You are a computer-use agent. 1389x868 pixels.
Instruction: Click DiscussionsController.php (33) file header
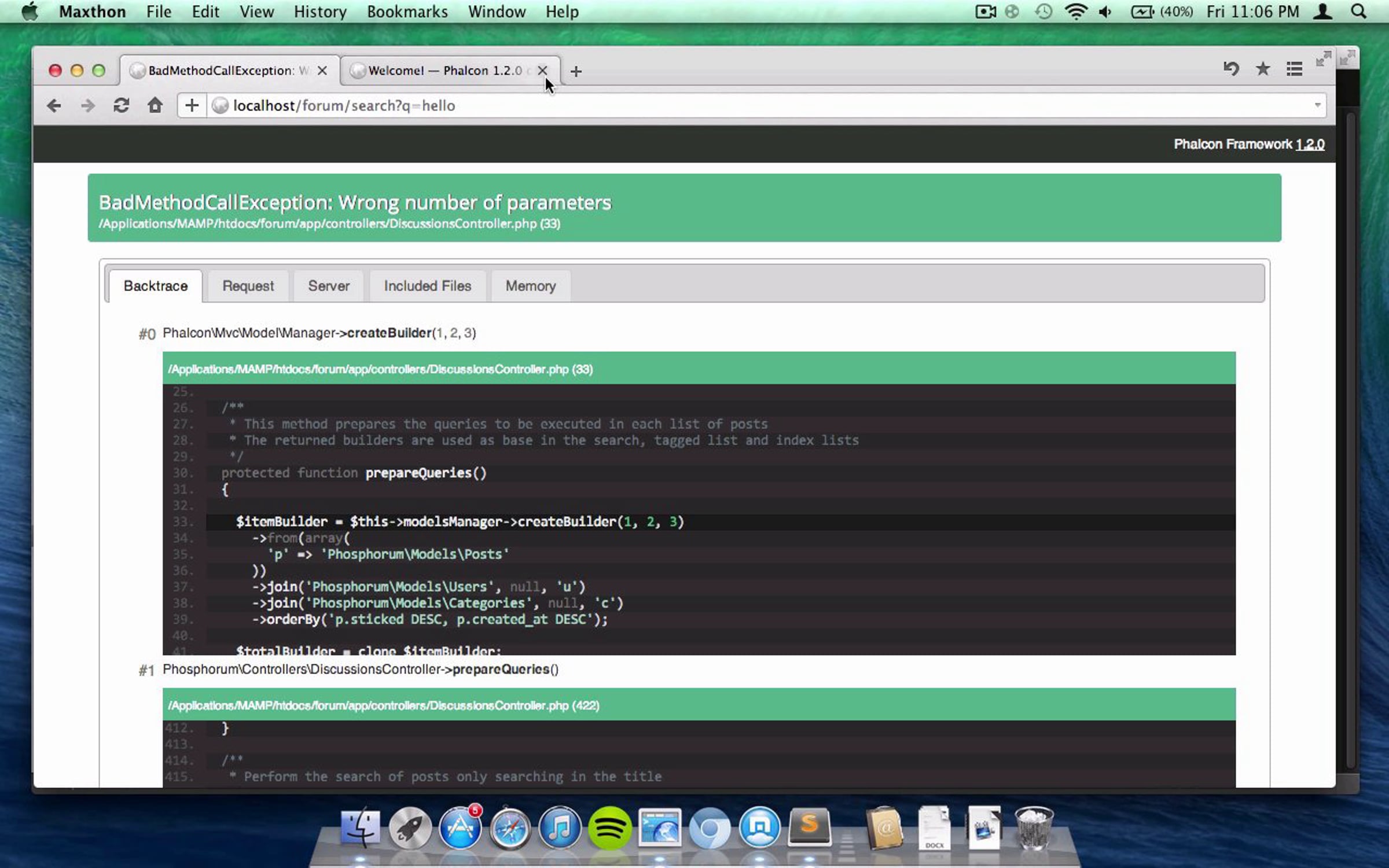click(x=699, y=369)
